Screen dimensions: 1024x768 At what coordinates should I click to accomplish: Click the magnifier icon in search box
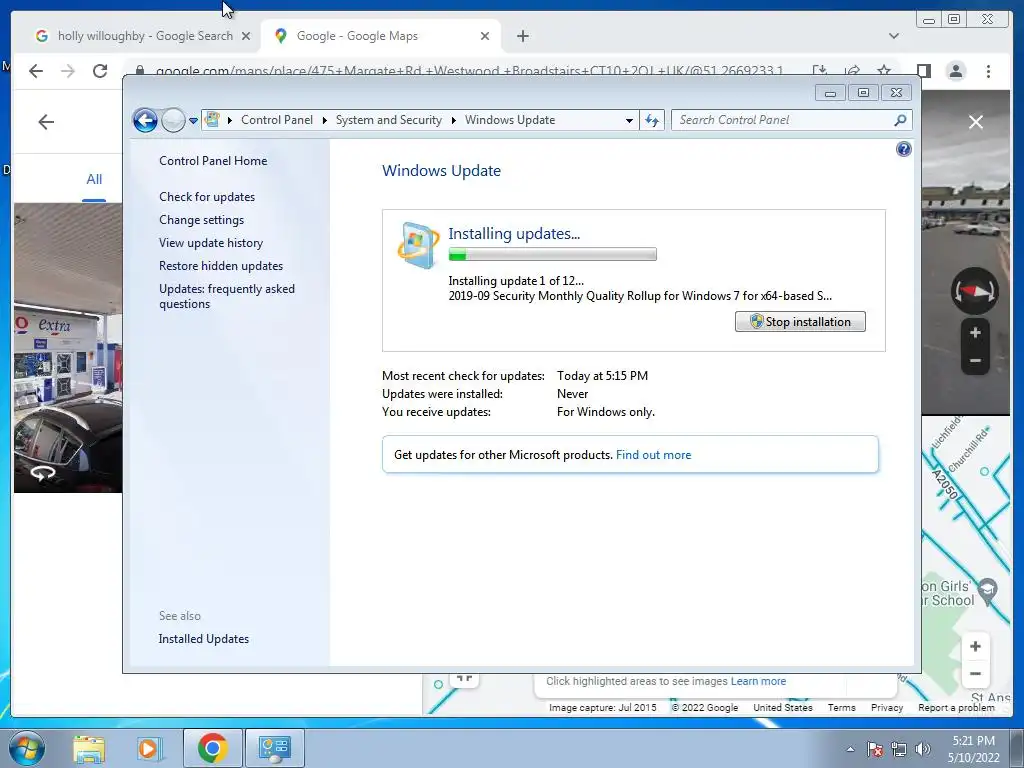tap(901, 120)
